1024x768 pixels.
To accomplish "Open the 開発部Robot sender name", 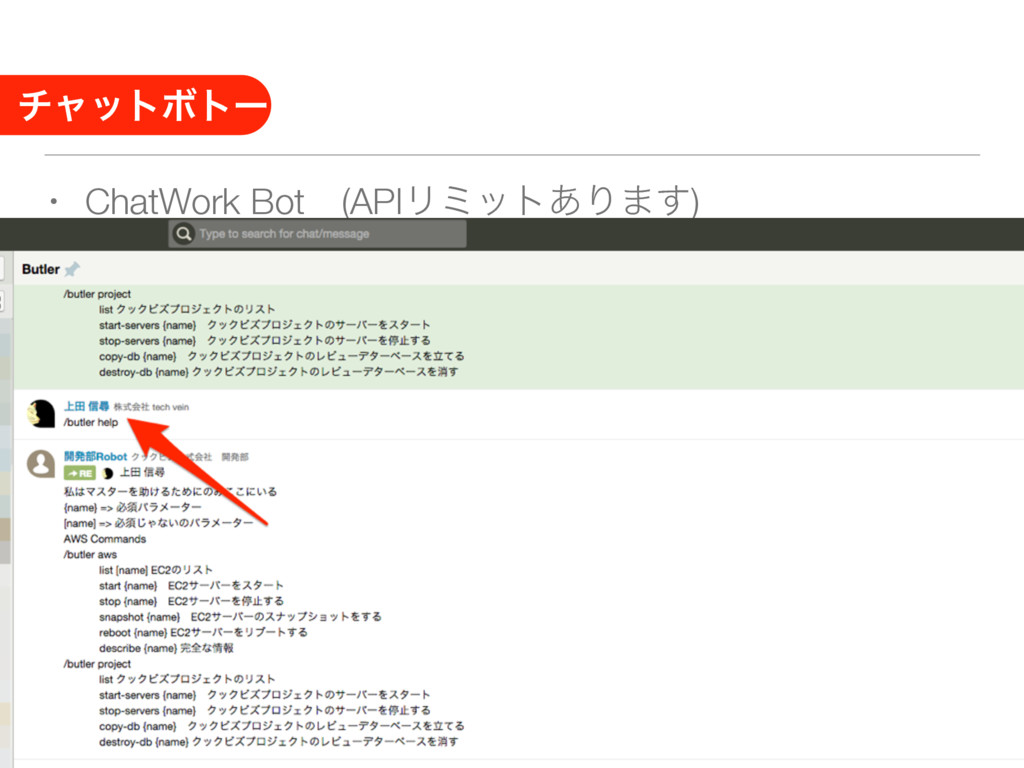I will pyautogui.click(x=95, y=456).
